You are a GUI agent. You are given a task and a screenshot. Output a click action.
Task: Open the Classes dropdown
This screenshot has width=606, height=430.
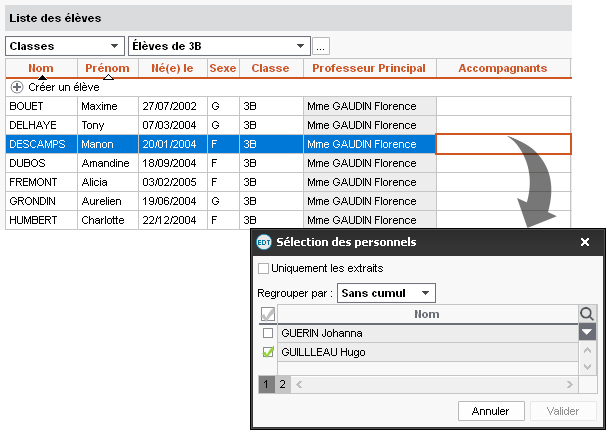point(65,46)
